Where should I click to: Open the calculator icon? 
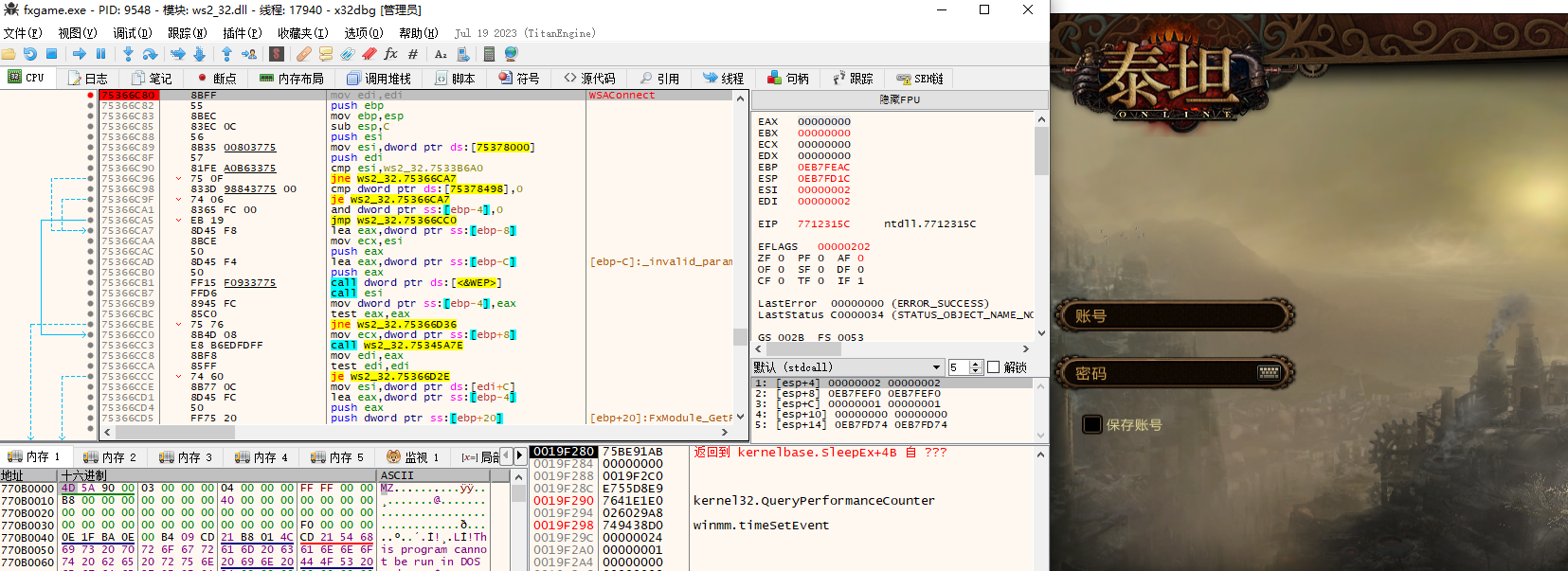click(x=490, y=54)
